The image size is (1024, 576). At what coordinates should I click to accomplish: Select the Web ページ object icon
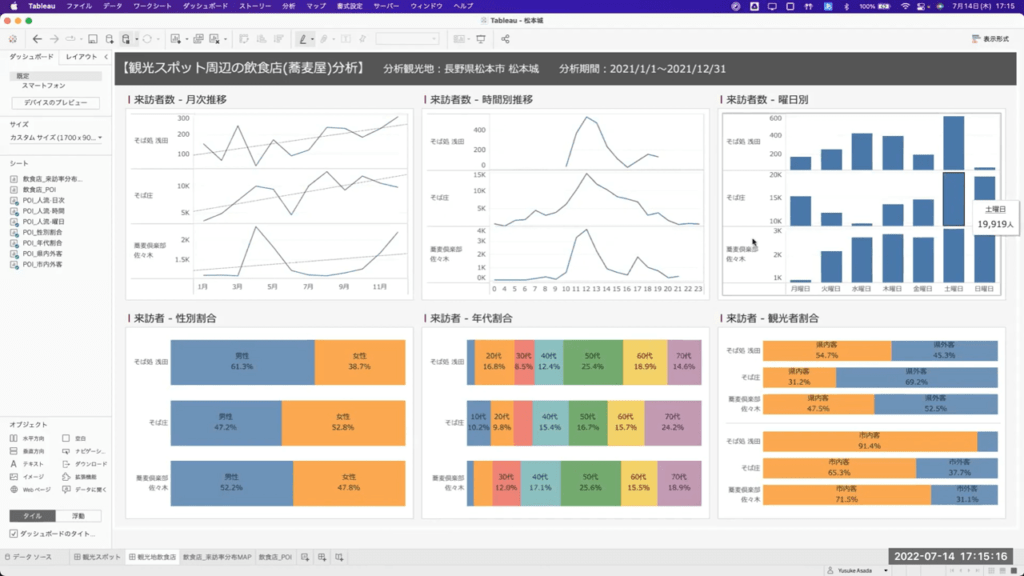14,489
